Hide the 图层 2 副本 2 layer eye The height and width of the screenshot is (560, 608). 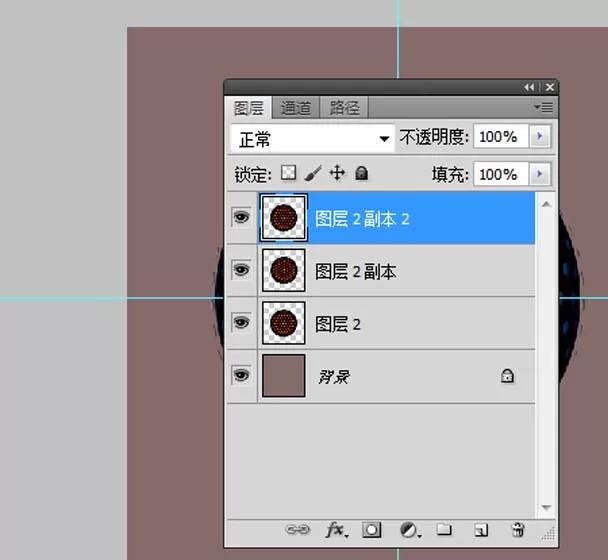click(241, 217)
